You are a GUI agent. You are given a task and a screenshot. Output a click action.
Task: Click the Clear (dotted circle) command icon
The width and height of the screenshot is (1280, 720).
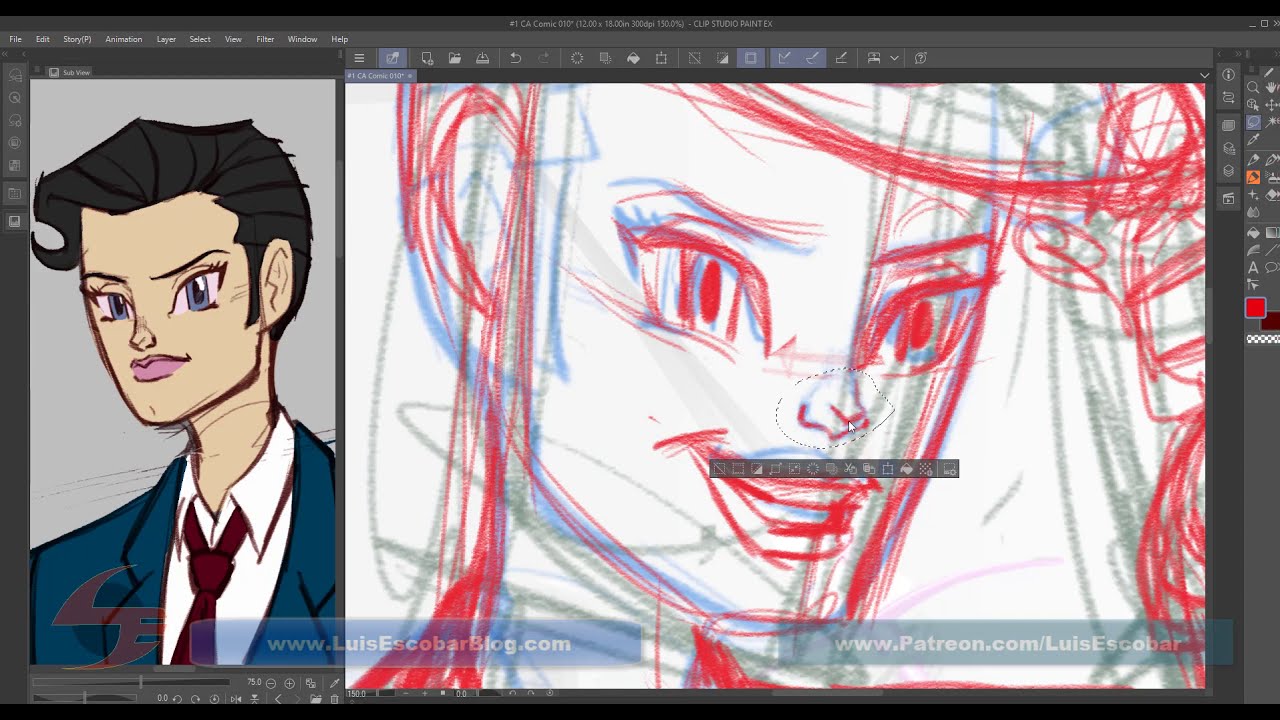coord(577,58)
